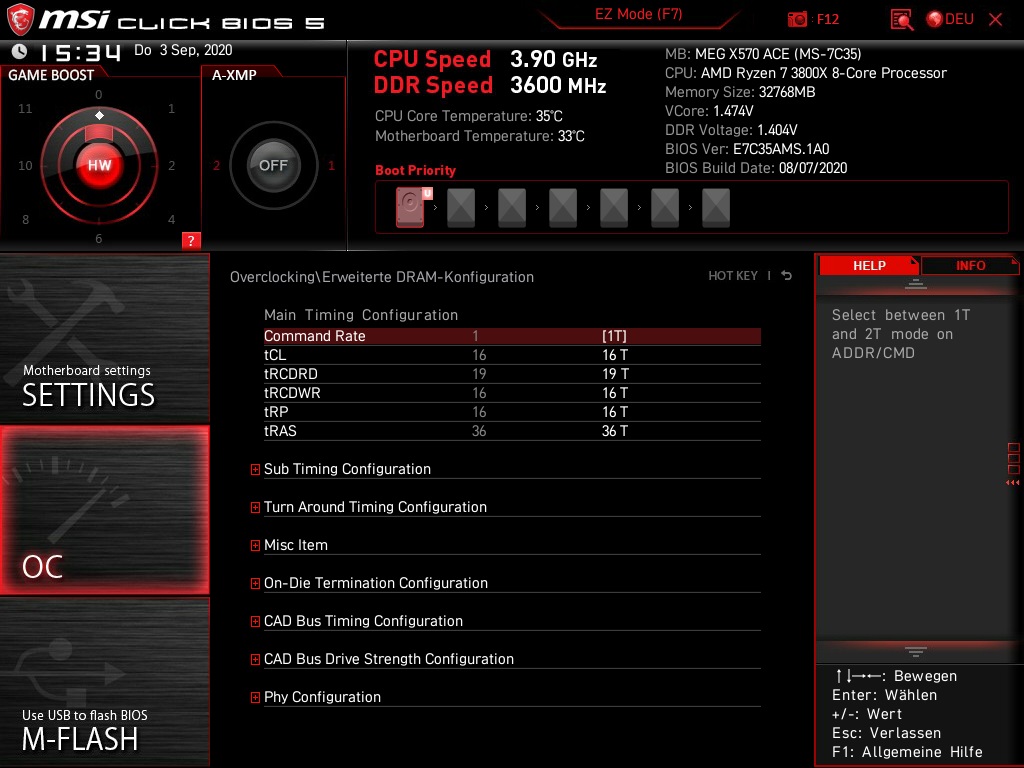Select A-XMP profile 2
This screenshot has height=768, width=1024.
point(216,166)
